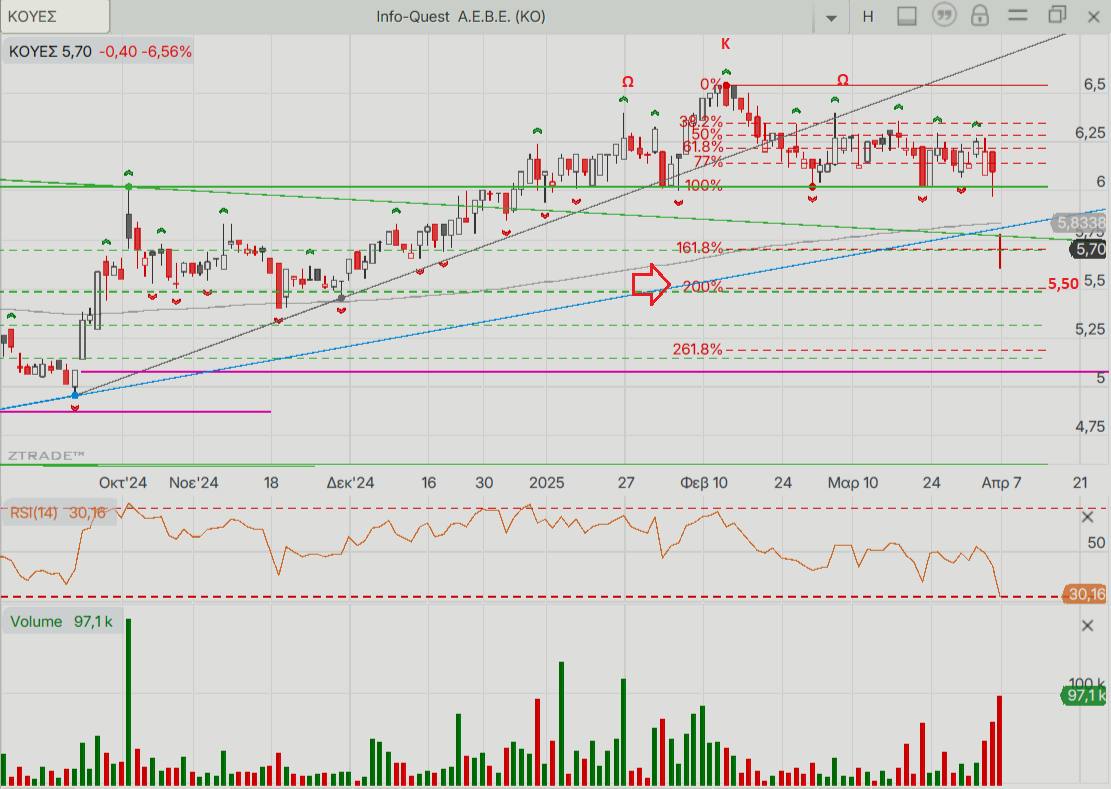Expand the symbol dropdown arrow

(831, 18)
